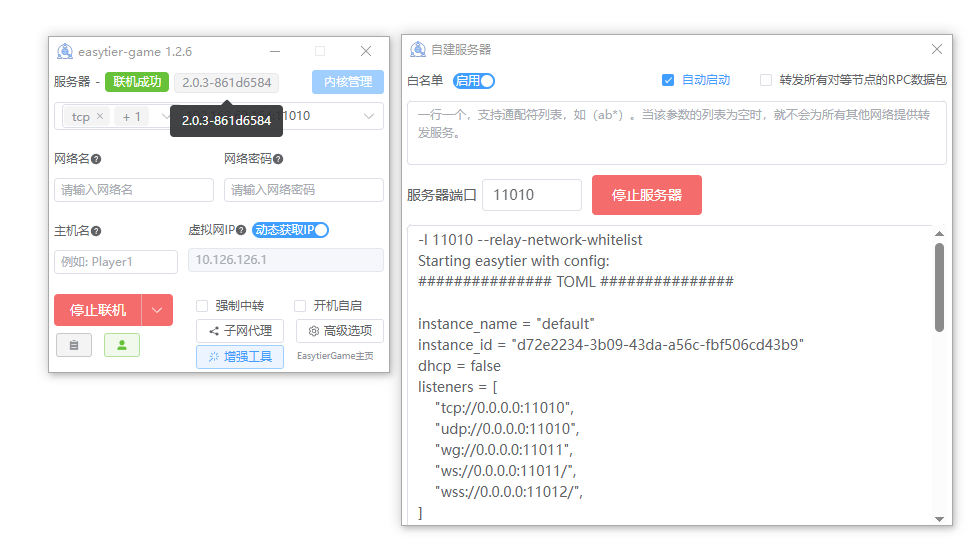Click the red stop connection button
The image size is (973, 547).
[x=98, y=310]
